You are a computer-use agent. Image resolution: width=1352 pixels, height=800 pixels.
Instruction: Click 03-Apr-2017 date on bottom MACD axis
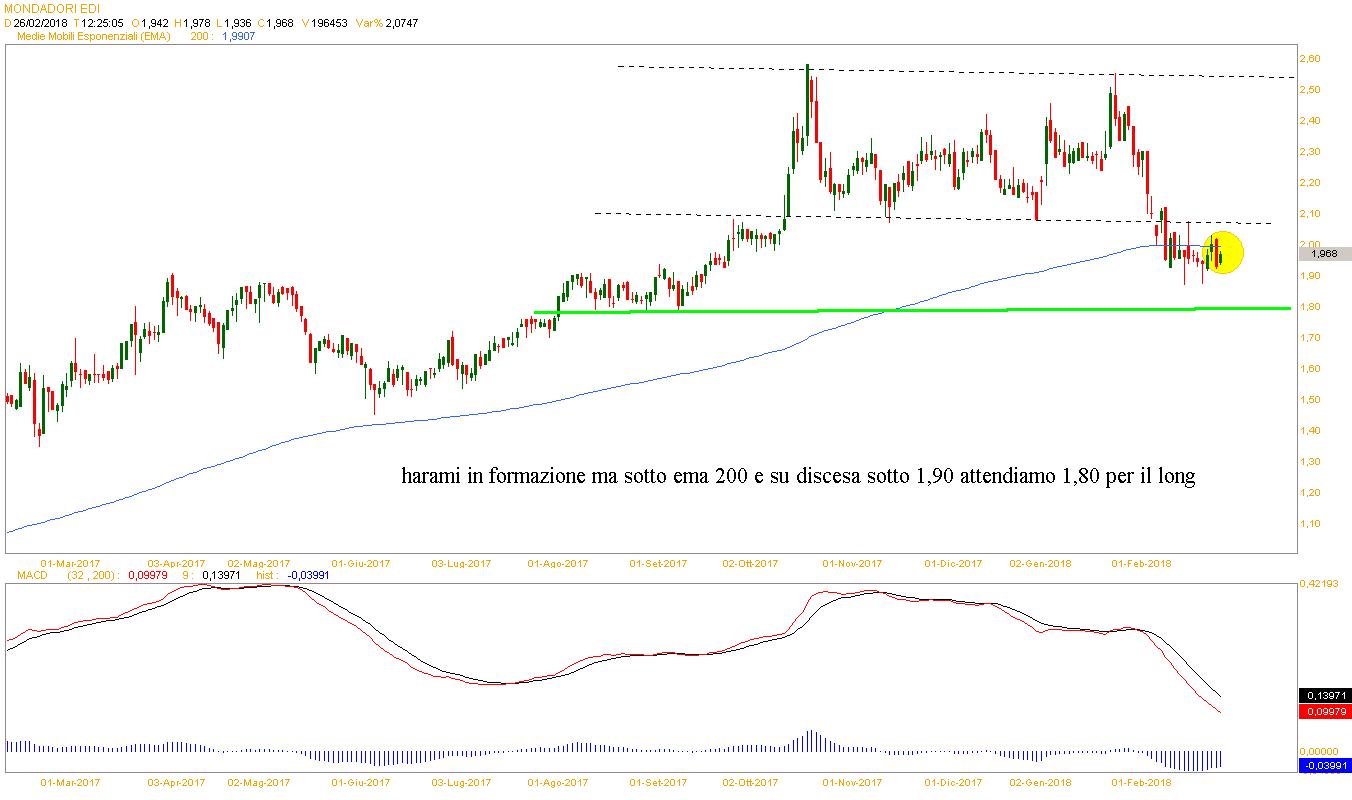tap(176, 783)
